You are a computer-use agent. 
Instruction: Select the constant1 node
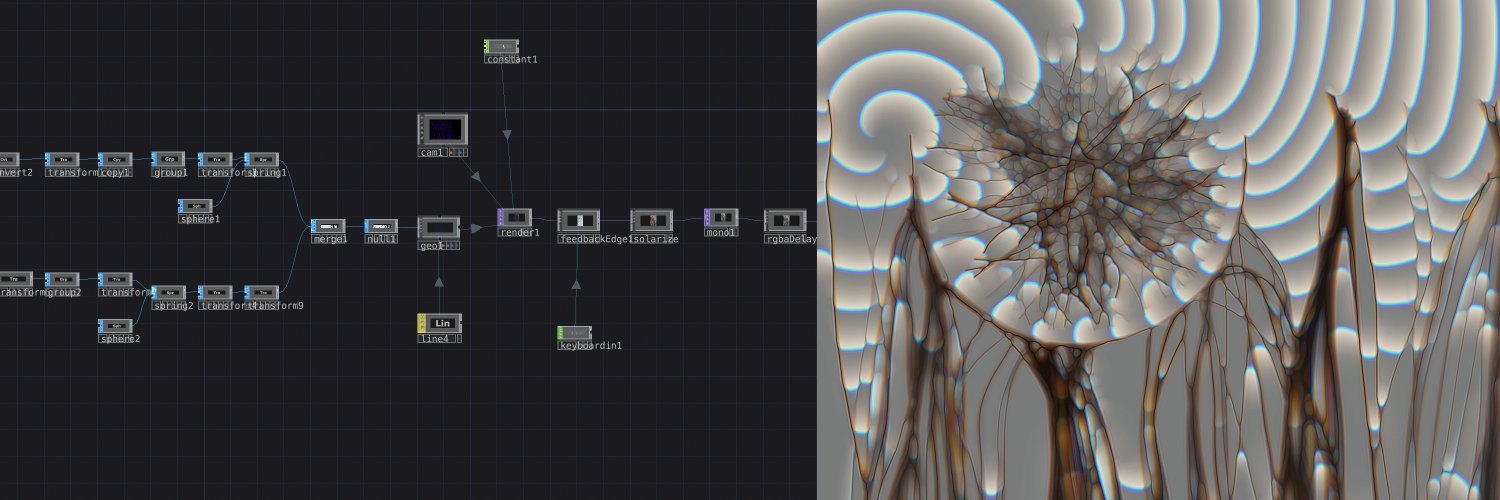click(501, 46)
